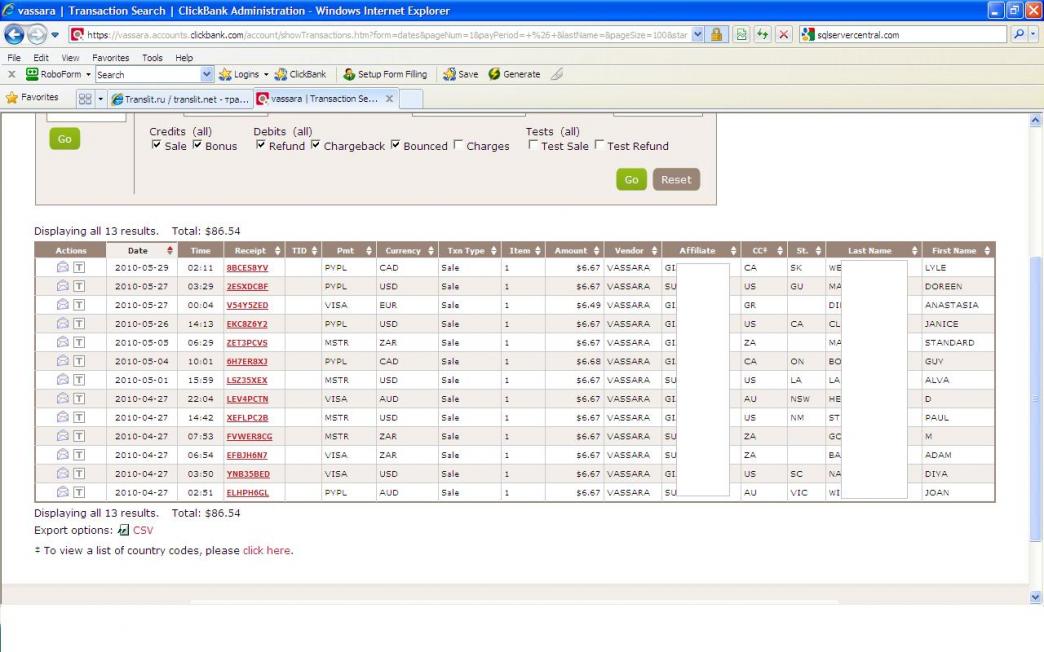Click the browser back arrow button
Viewport: 1044px width, 652px height.
(x=14, y=35)
